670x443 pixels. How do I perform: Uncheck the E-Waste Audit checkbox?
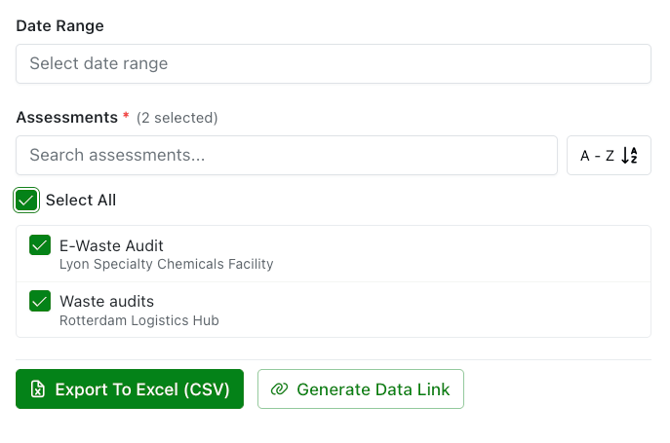(x=40, y=245)
